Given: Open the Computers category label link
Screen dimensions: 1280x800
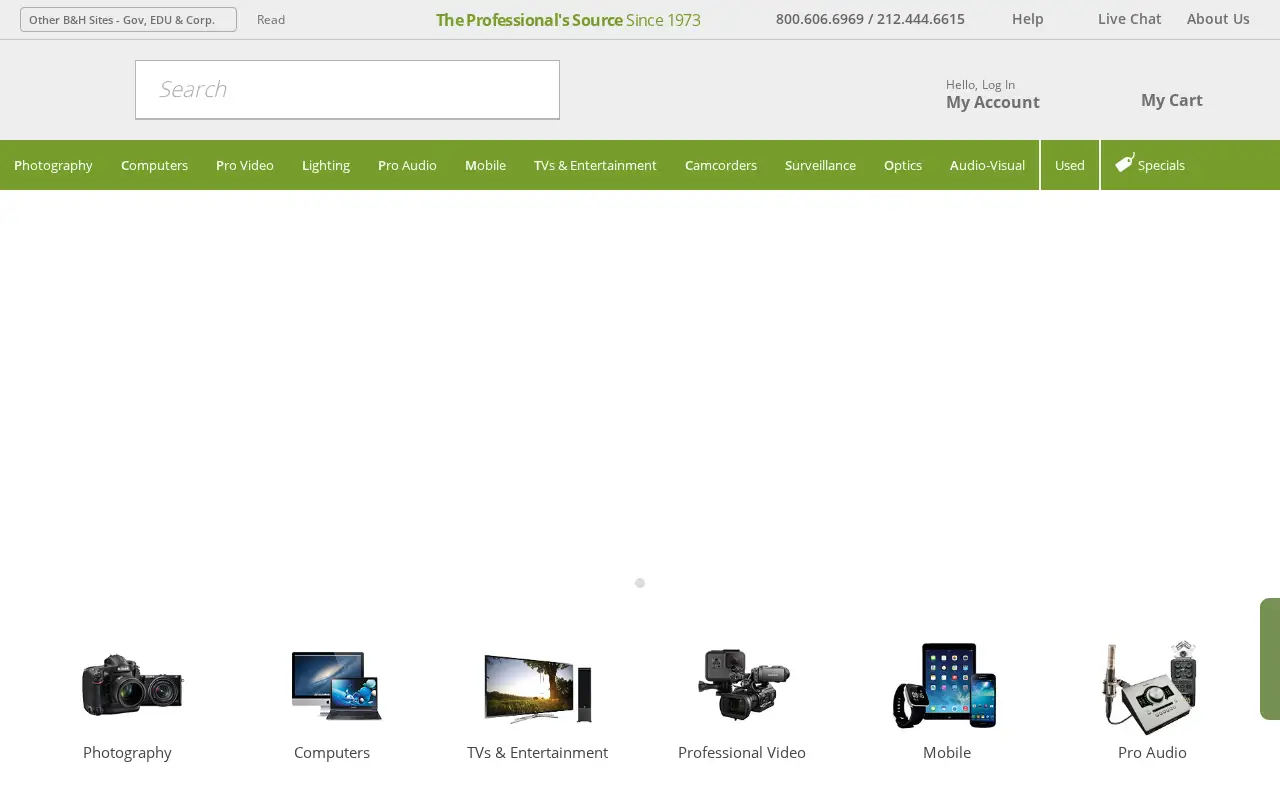Looking at the screenshot, I should click(x=332, y=752).
